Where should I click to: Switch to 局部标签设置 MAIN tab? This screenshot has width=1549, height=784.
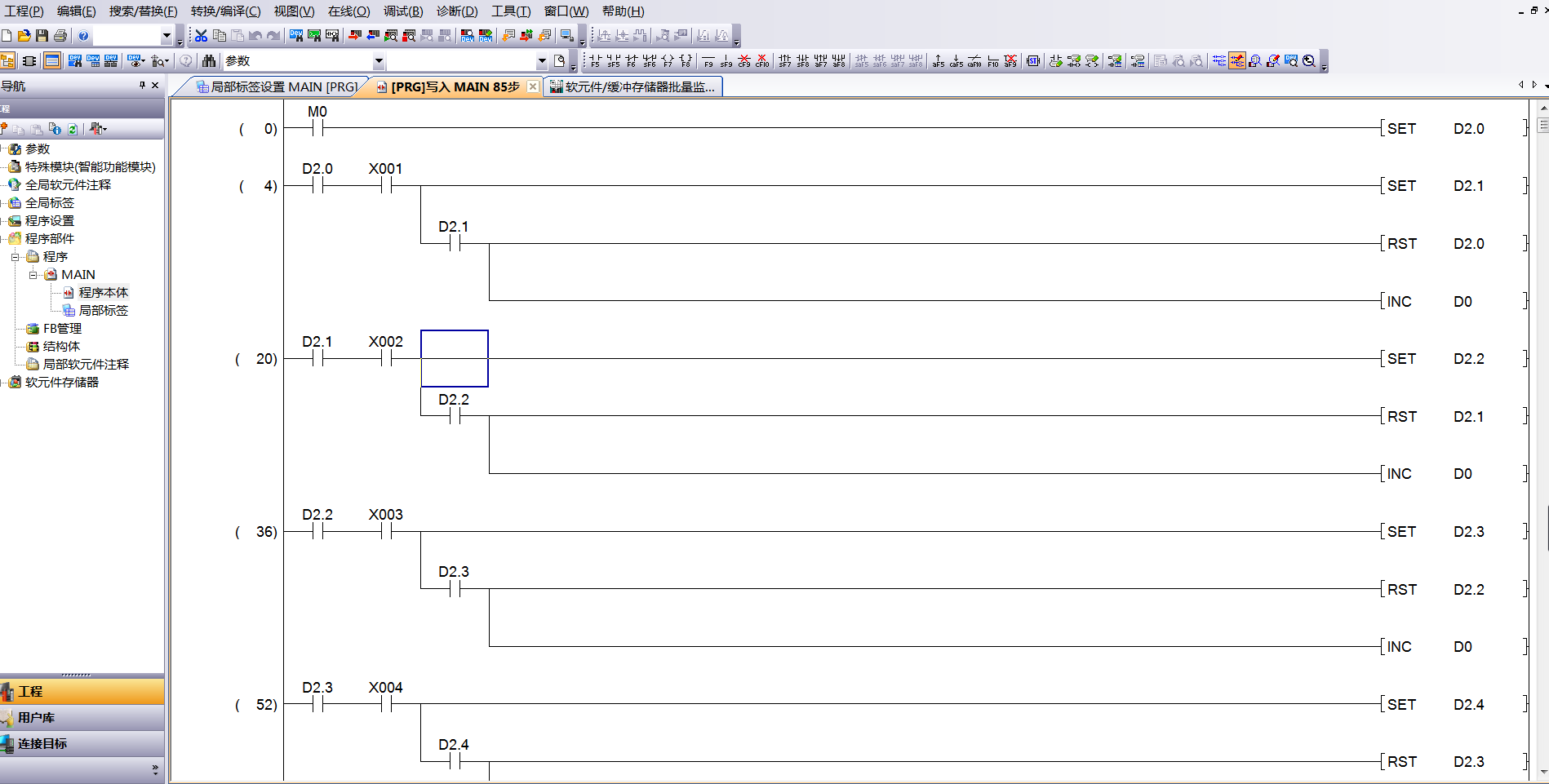277,86
